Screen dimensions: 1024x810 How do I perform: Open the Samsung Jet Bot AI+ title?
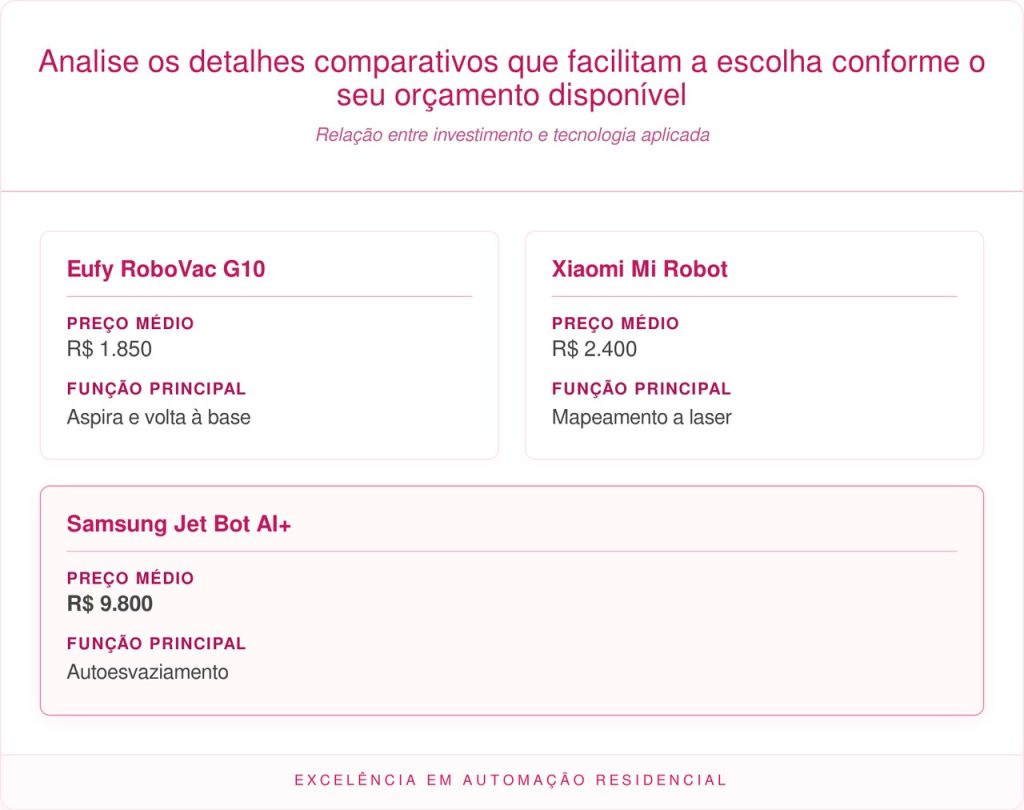[x=179, y=524]
